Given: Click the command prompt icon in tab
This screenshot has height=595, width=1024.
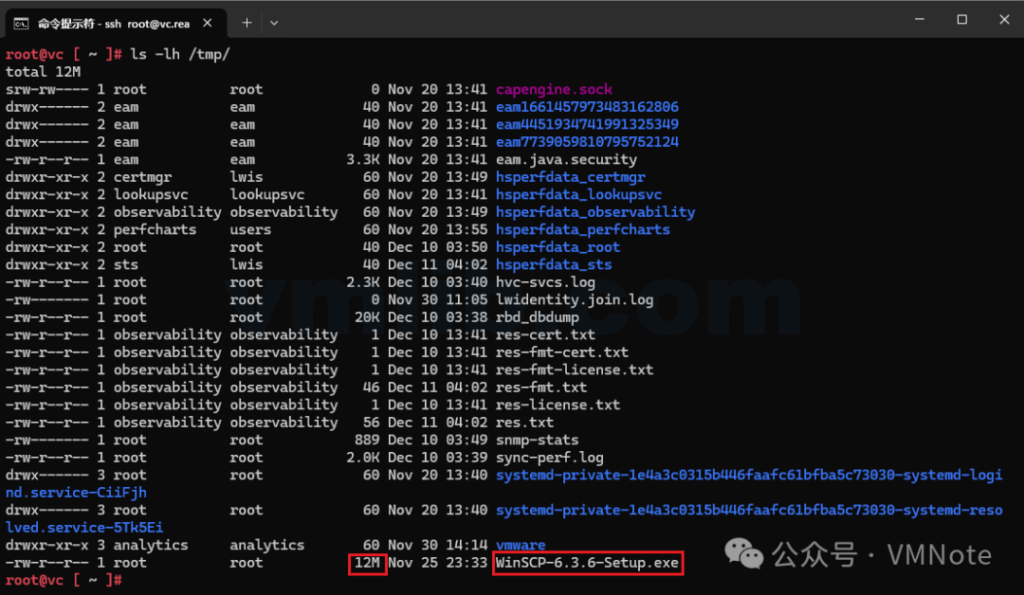Looking at the screenshot, I should click(x=21, y=24).
